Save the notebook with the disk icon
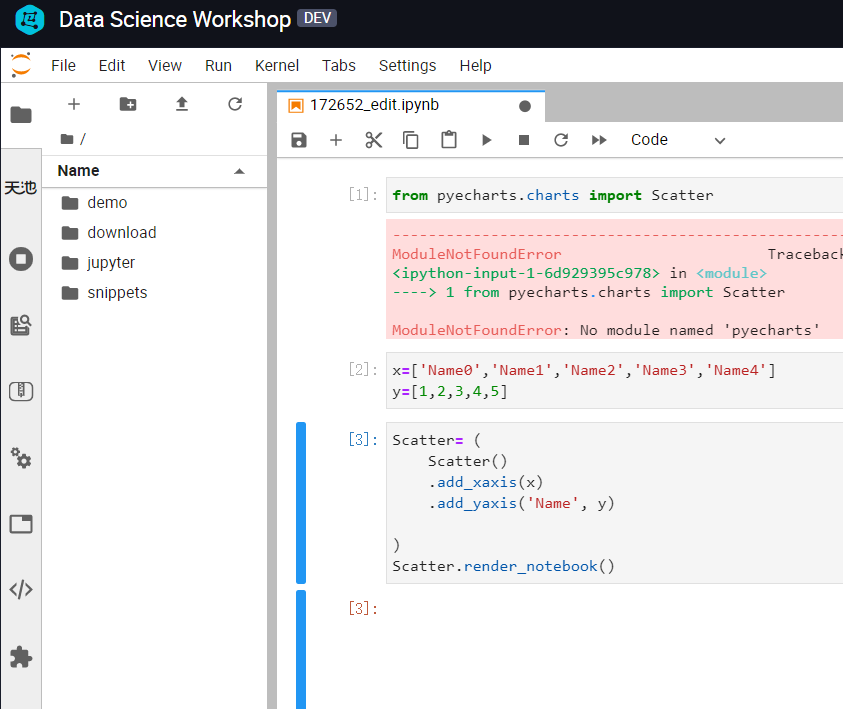843x709 pixels. (299, 140)
